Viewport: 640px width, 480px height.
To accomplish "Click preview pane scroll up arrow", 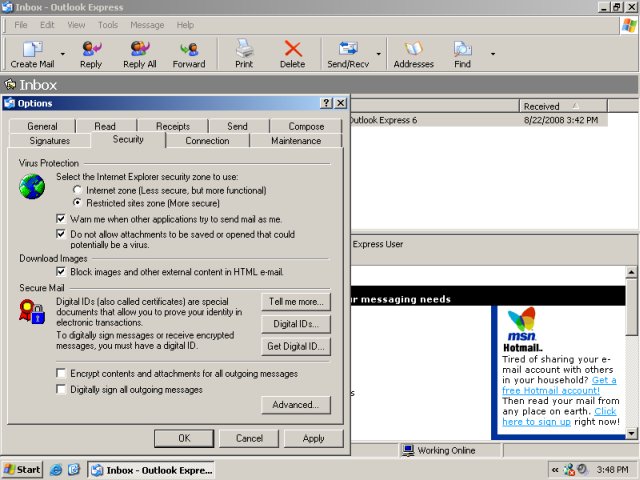I will tap(631, 272).
